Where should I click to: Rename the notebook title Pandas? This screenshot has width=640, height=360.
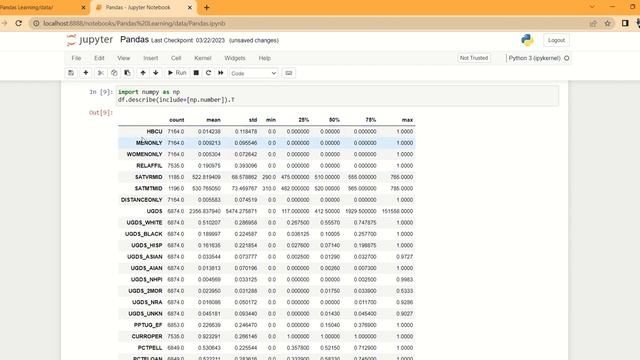134,40
